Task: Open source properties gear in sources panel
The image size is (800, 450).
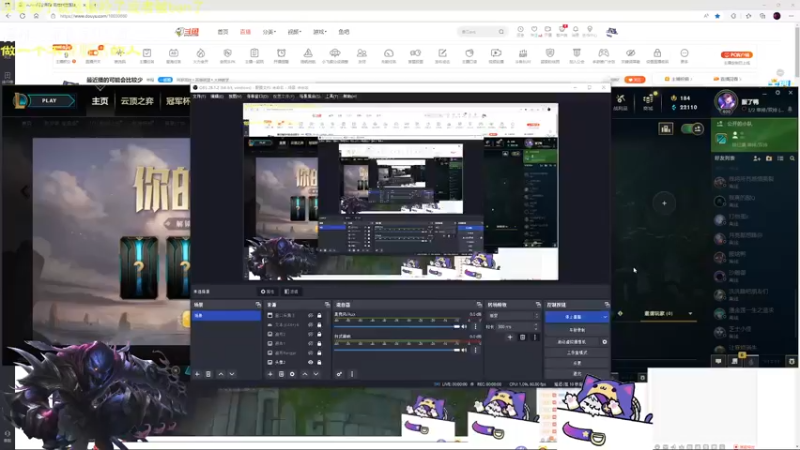Action: point(292,374)
